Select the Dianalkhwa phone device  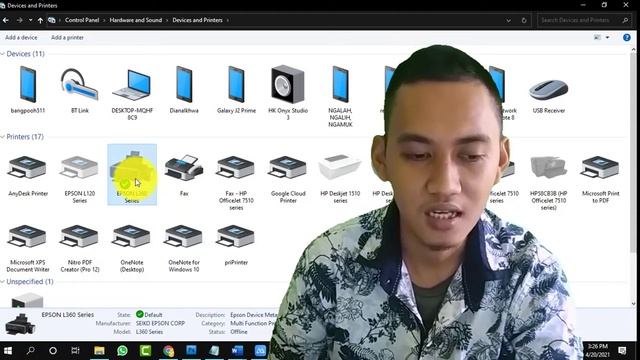click(184, 90)
